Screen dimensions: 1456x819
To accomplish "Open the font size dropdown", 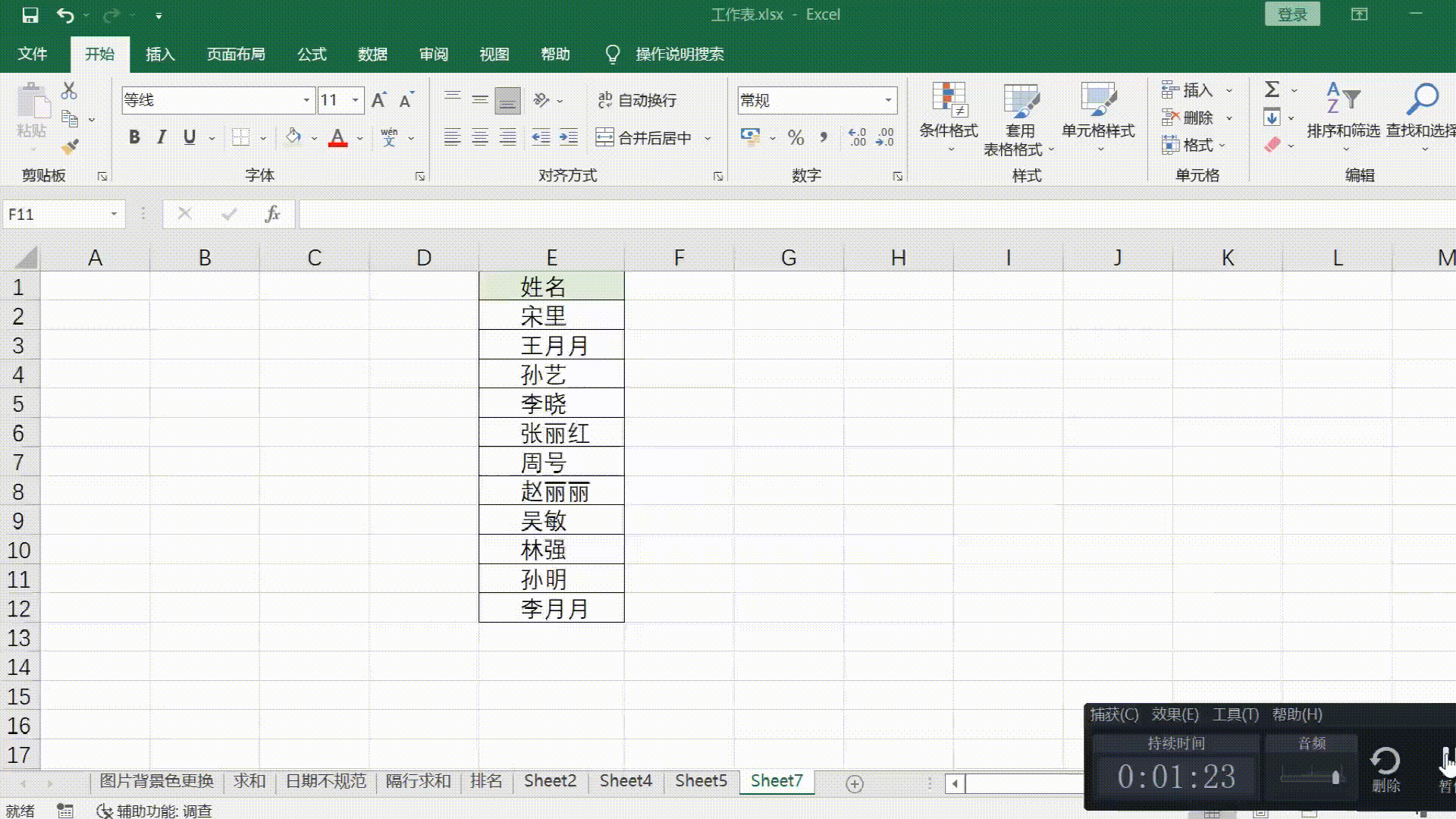I will (x=355, y=100).
